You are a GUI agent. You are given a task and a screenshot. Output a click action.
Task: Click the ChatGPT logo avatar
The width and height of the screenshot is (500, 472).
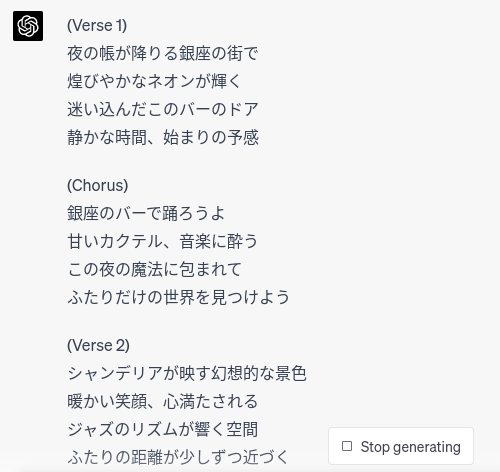(x=28, y=26)
